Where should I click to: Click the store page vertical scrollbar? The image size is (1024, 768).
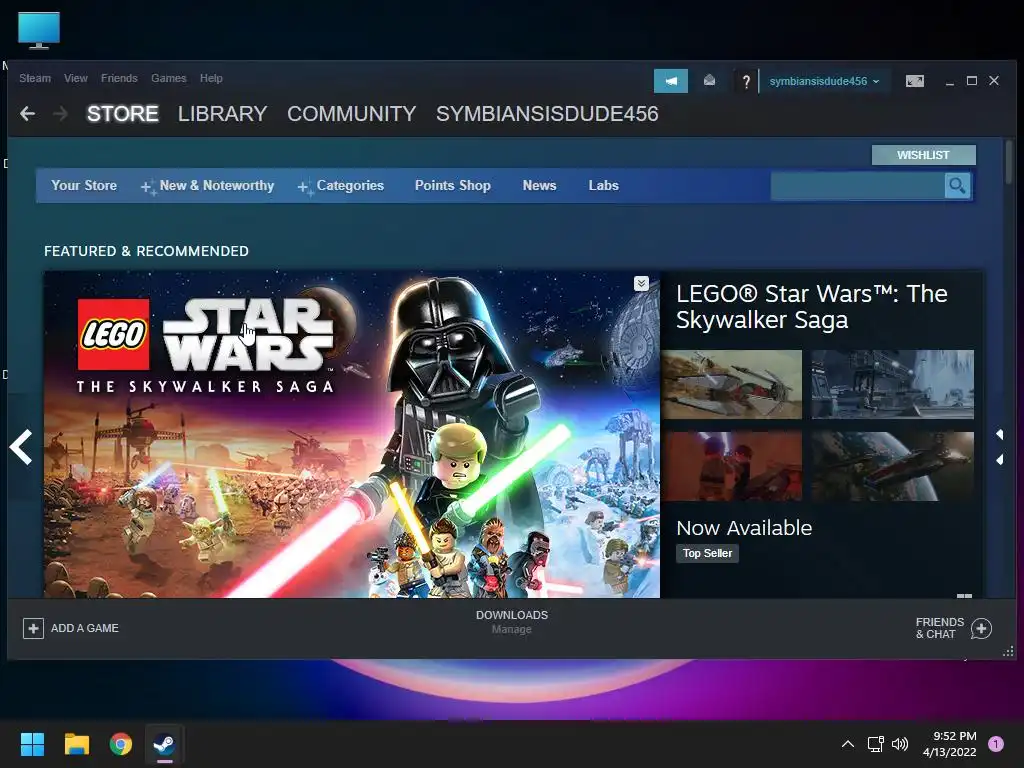pyautogui.click(x=1009, y=161)
